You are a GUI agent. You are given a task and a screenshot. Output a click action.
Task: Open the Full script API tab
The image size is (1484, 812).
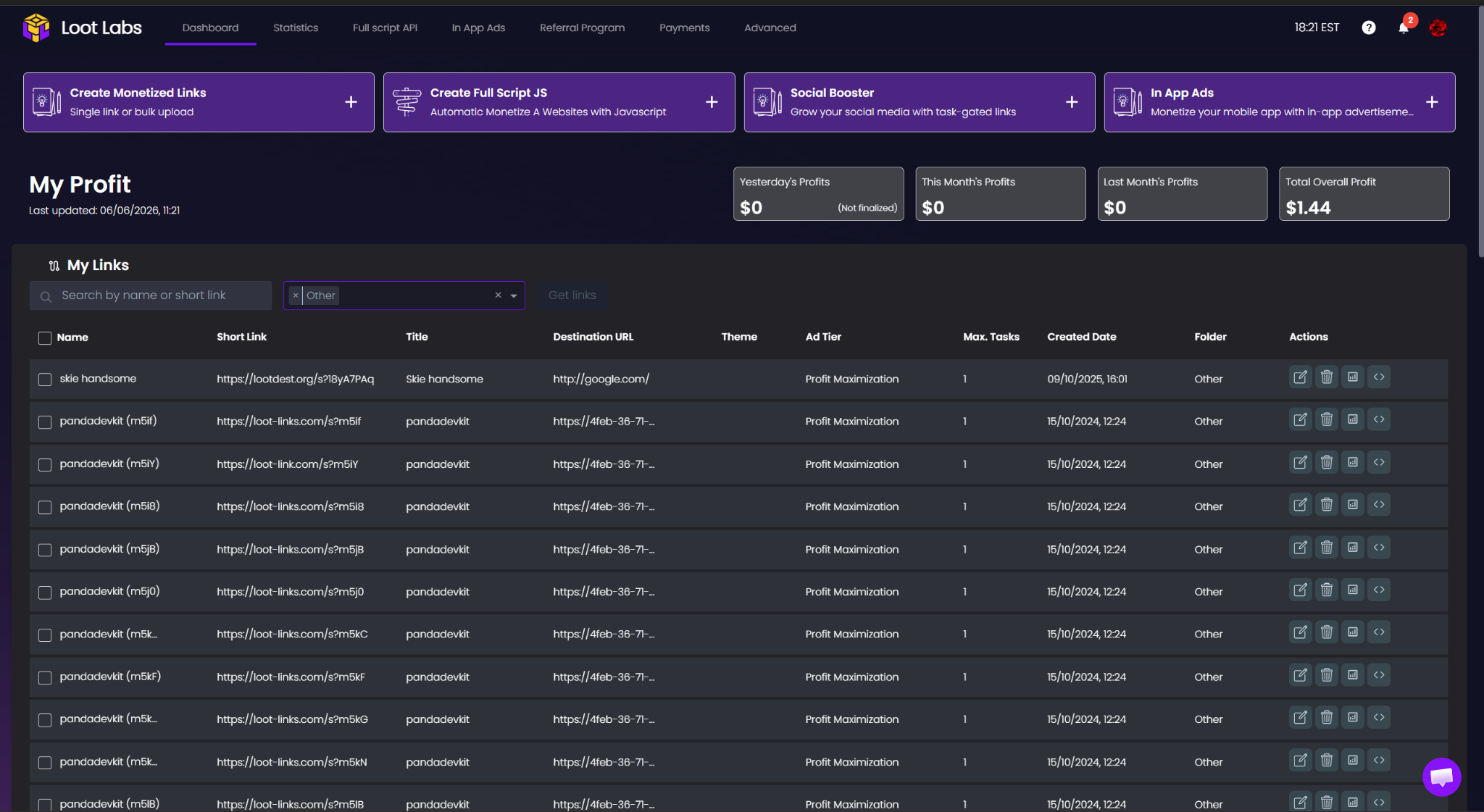385,28
